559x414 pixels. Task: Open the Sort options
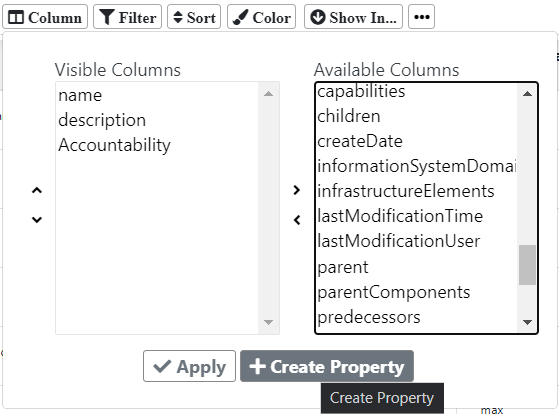coord(194,17)
